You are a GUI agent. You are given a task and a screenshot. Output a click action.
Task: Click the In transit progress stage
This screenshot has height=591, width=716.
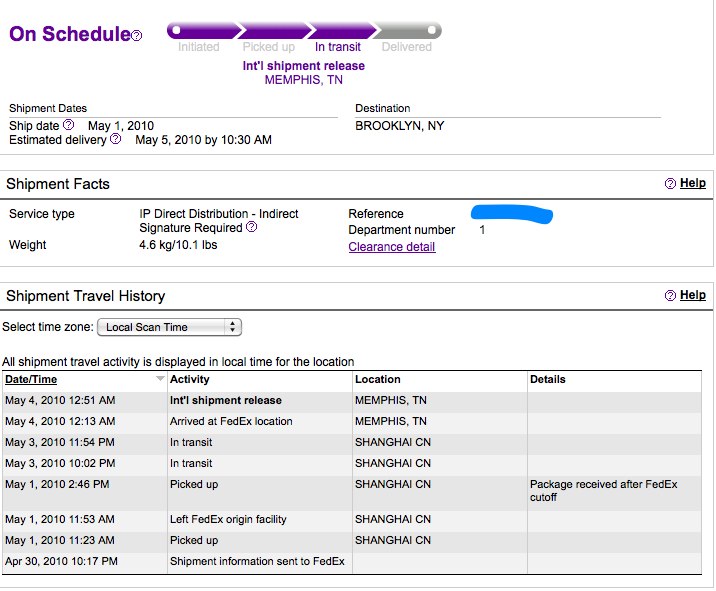click(337, 47)
